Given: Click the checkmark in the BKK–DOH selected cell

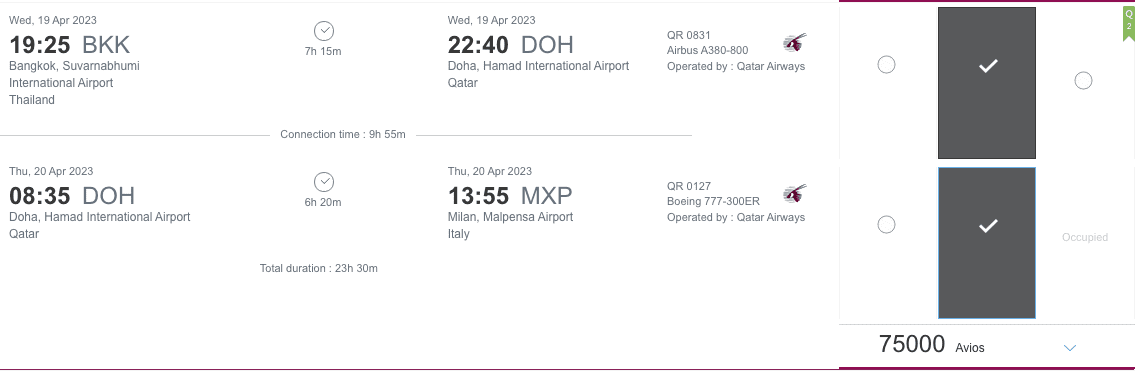Looking at the screenshot, I should [x=988, y=66].
